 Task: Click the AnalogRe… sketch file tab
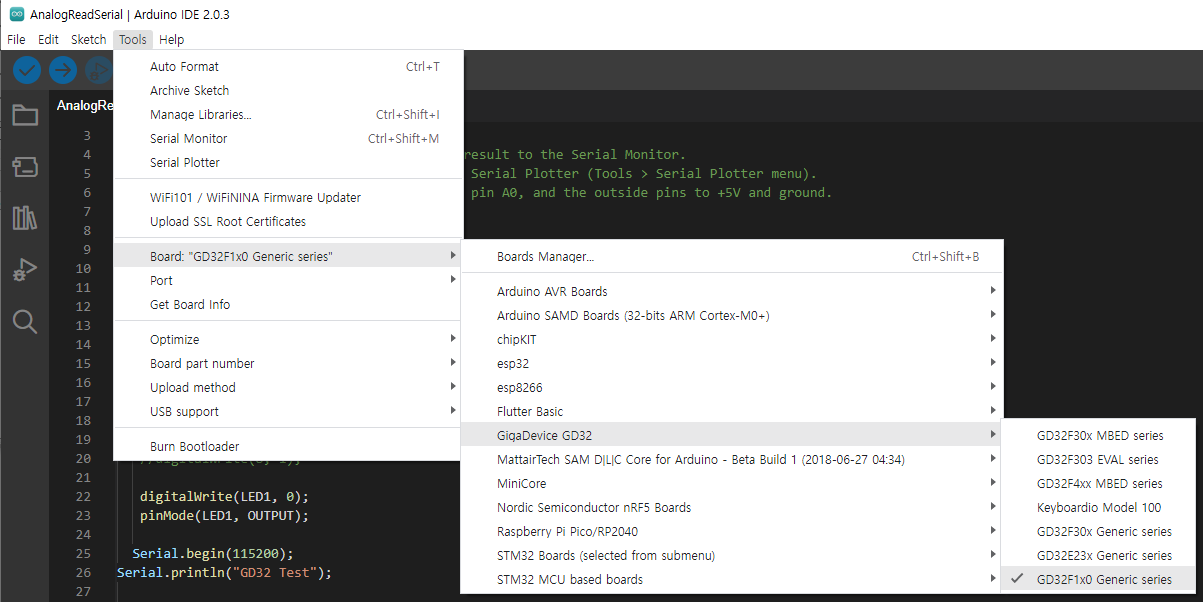point(82,105)
